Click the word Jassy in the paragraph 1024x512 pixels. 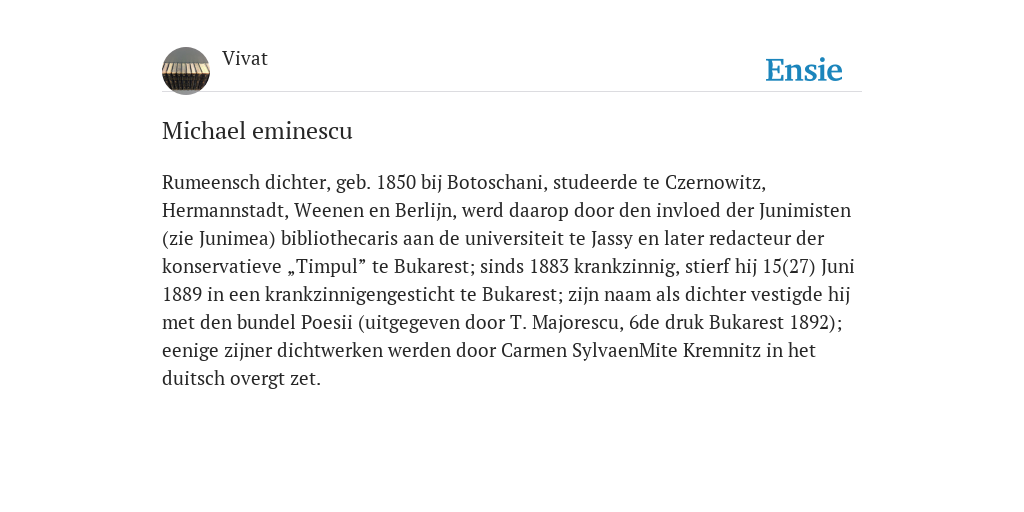(x=612, y=238)
